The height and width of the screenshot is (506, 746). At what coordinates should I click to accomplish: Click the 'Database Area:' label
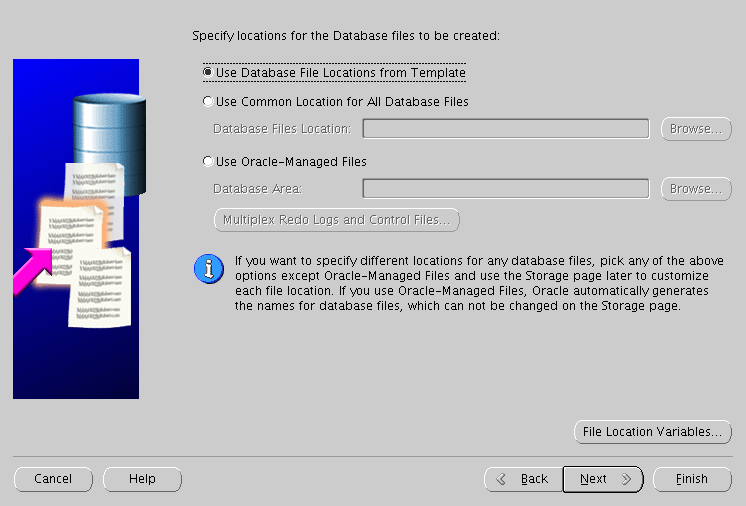(x=257, y=189)
